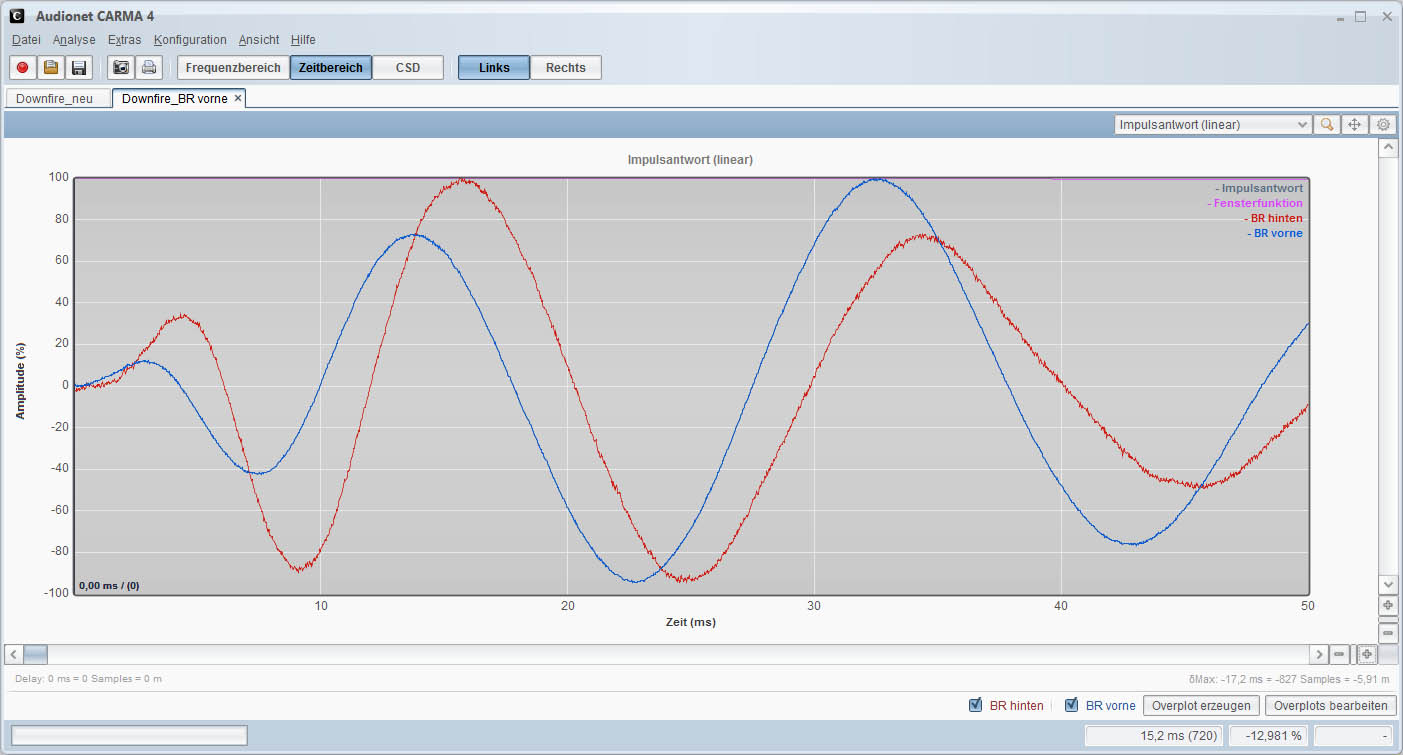This screenshot has height=755, width=1403.
Task: Uncheck the BR vorne overplot checkbox
Action: (1072, 706)
